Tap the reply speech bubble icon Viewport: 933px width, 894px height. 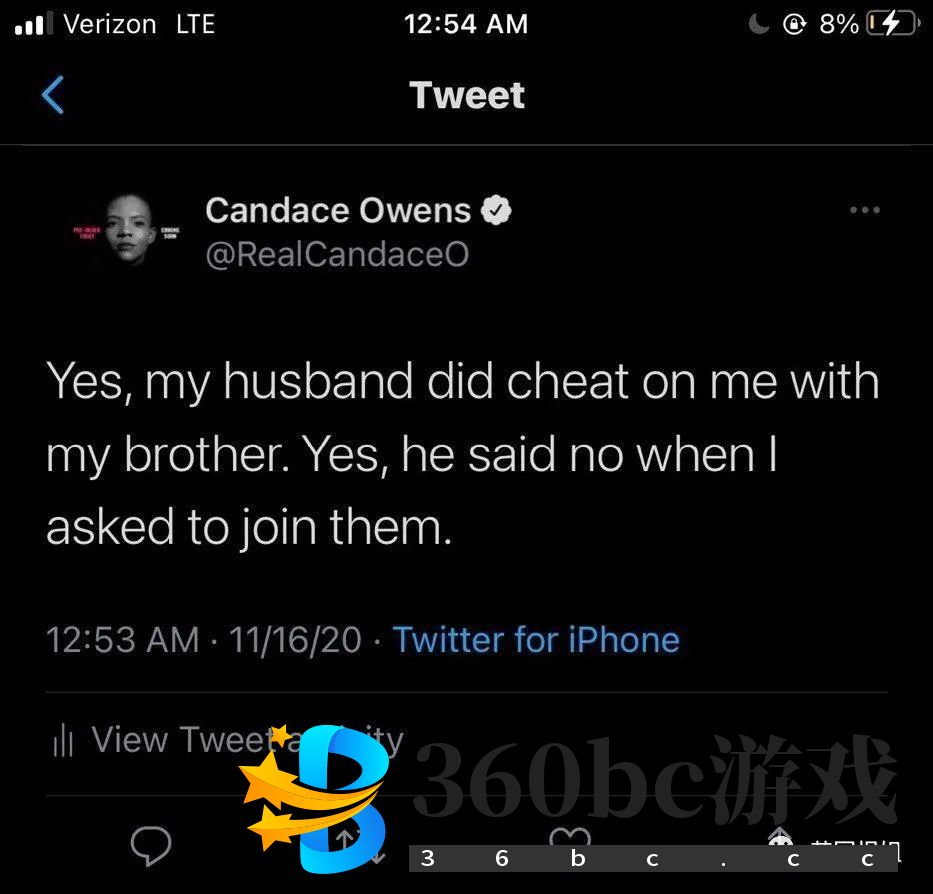(x=151, y=845)
